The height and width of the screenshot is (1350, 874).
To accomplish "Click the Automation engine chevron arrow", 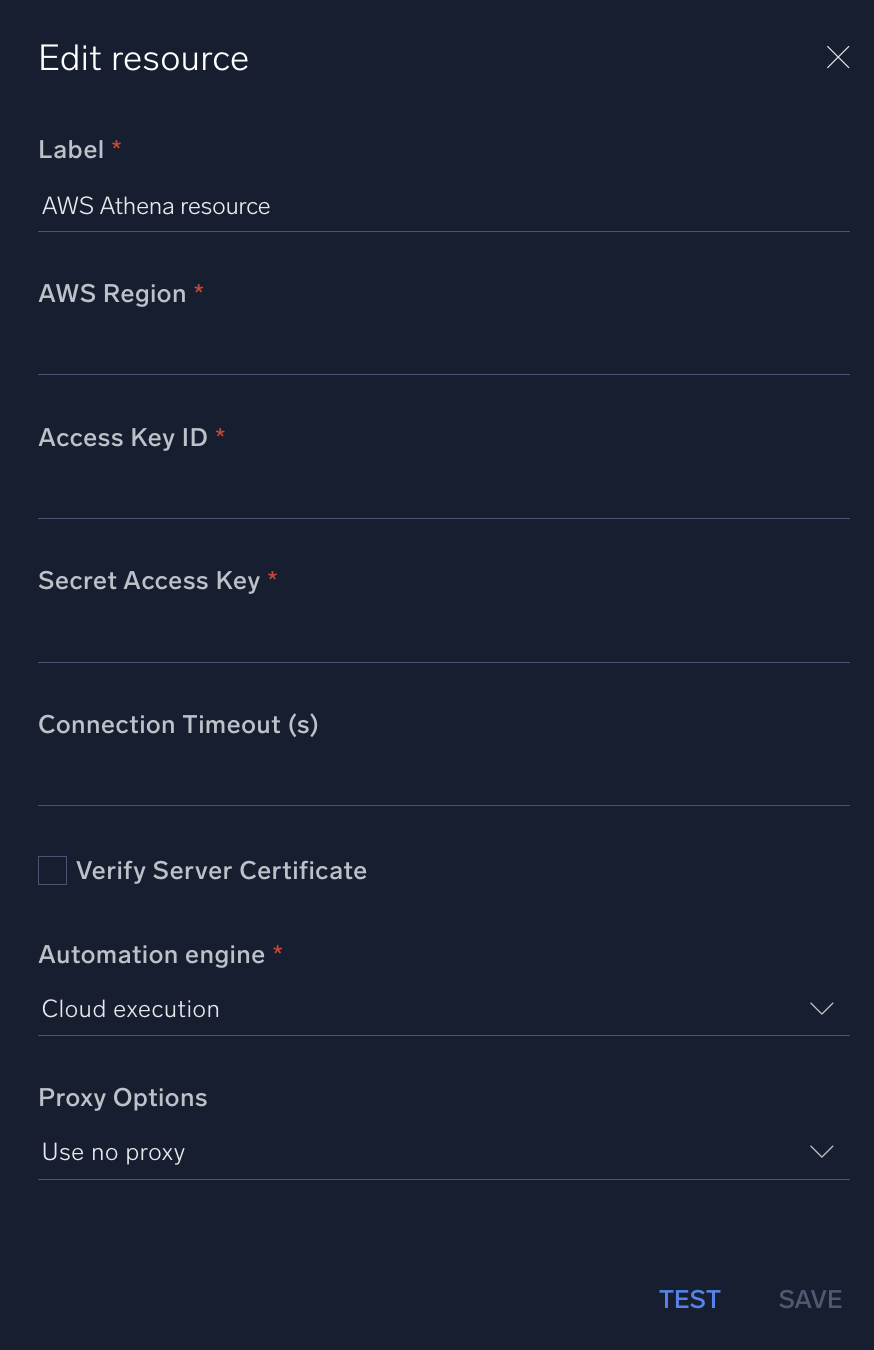I will click(x=822, y=1009).
